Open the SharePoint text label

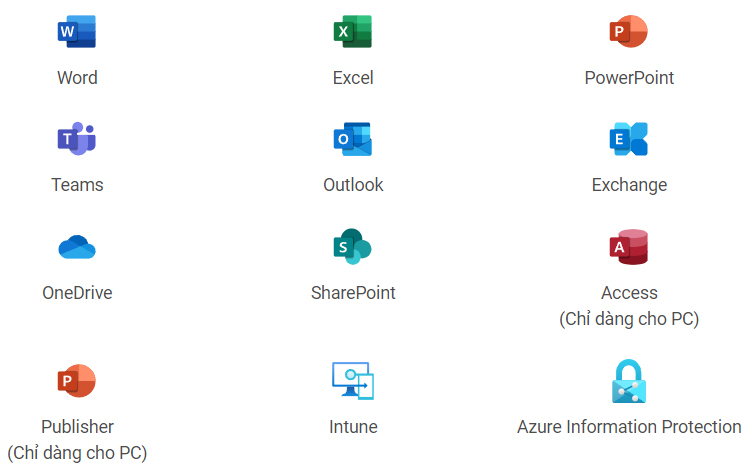[353, 293]
